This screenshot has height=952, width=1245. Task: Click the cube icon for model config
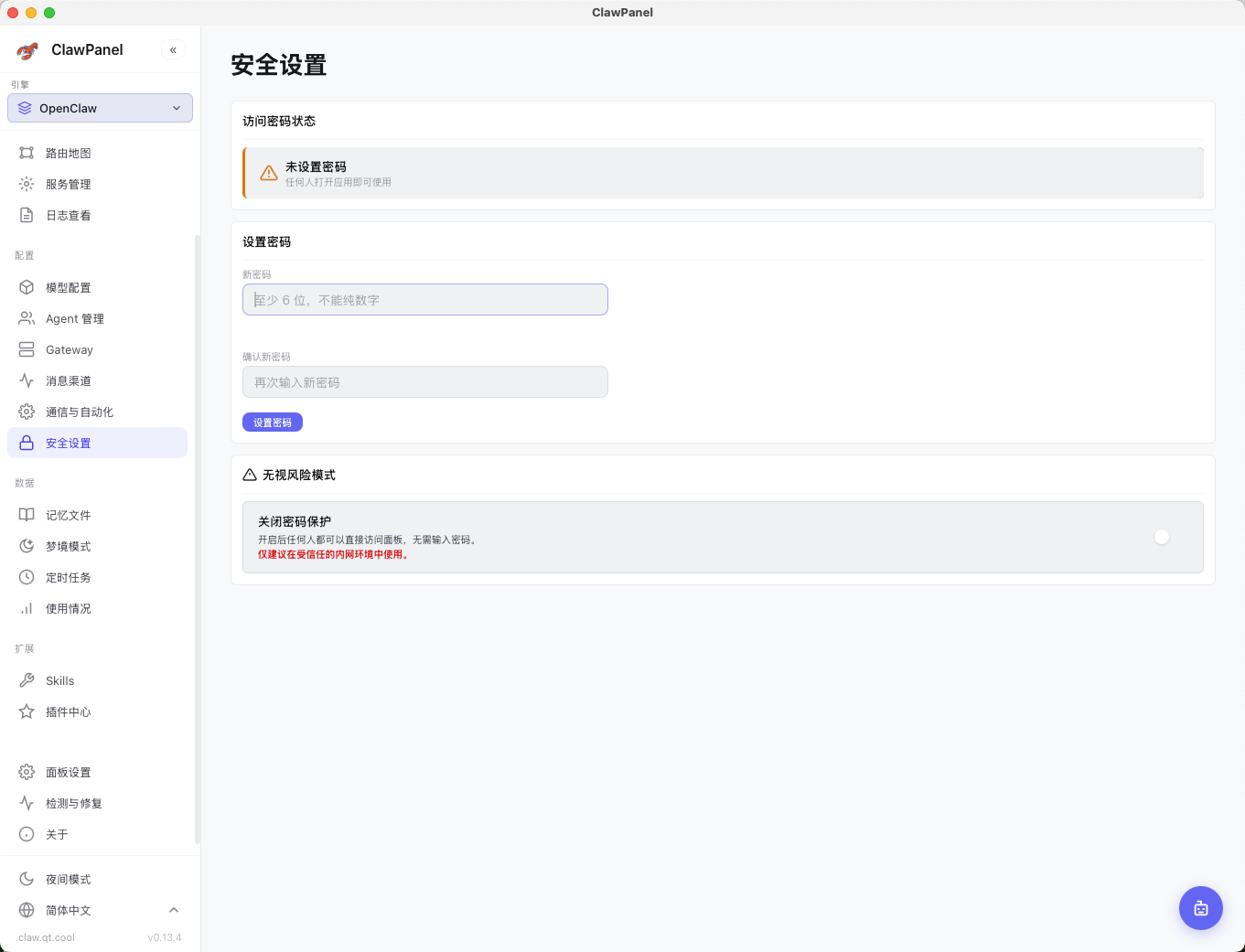(x=27, y=287)
